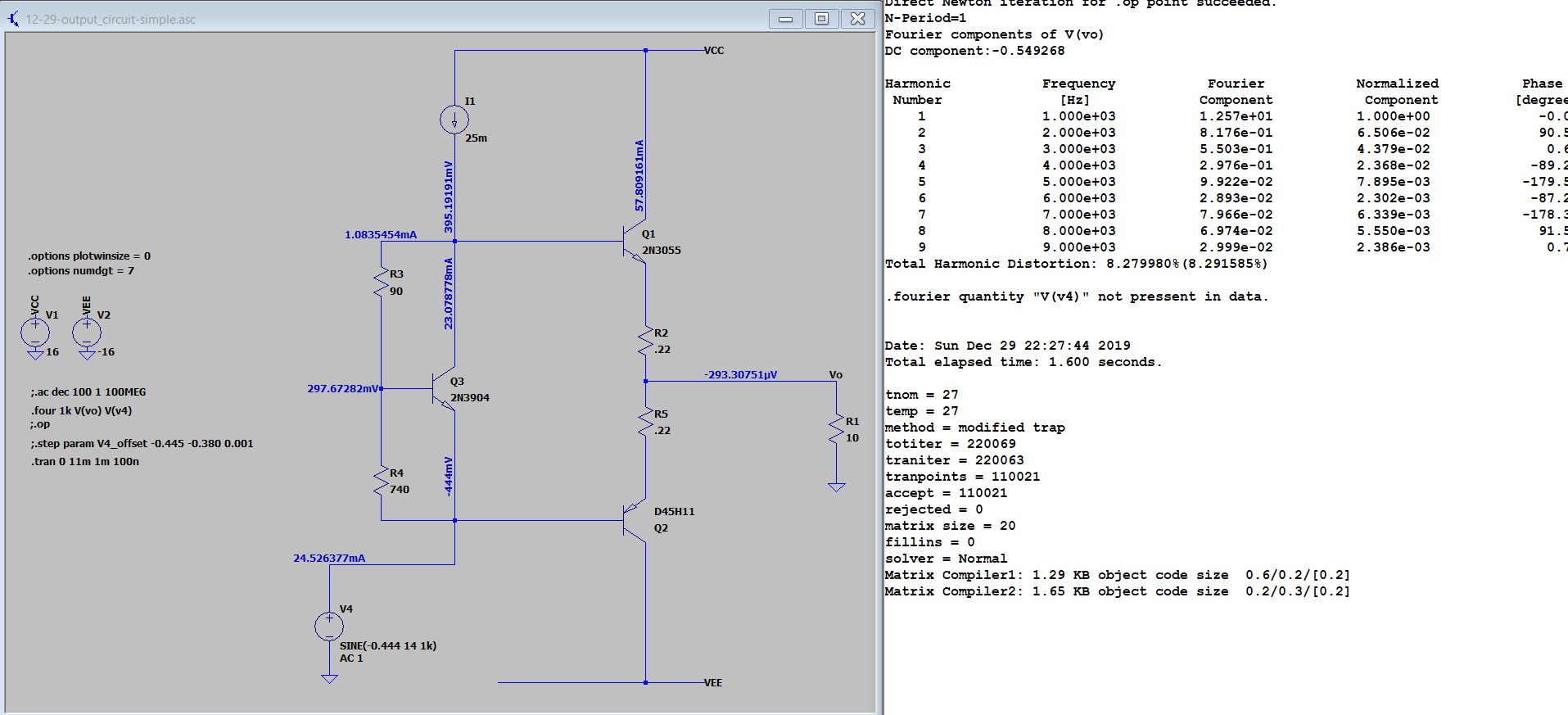Click the 24.526377mA current label
Viewport: 1568px width, 715px height.
pyautogui.click(x=329, y=559)
